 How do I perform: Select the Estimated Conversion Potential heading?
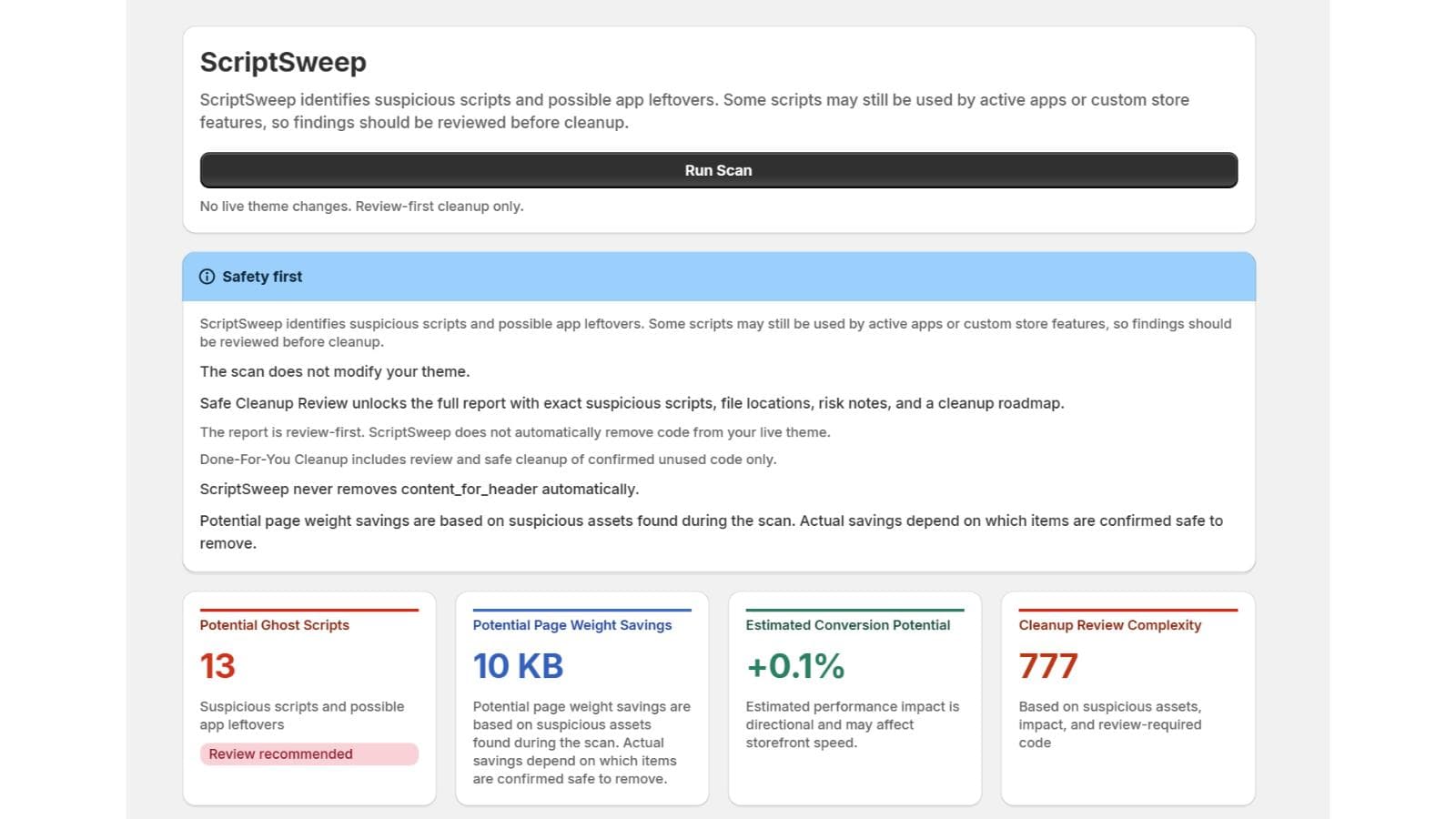(x=847, y=625)
